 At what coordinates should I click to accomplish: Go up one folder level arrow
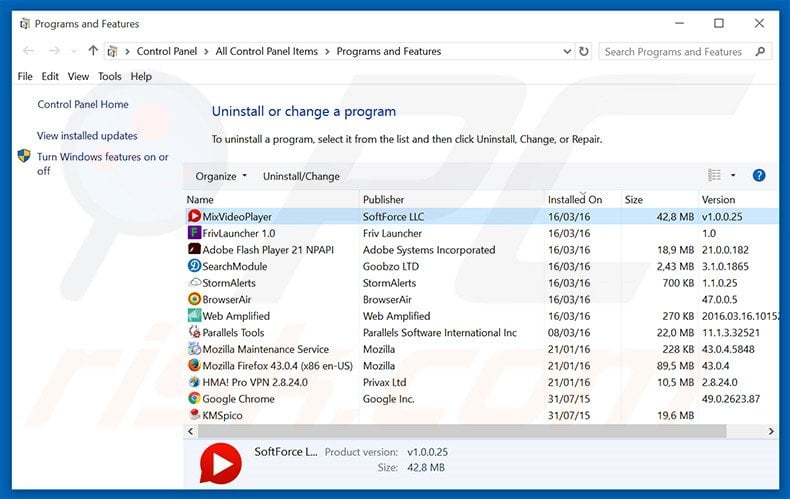tap(93, 51)
